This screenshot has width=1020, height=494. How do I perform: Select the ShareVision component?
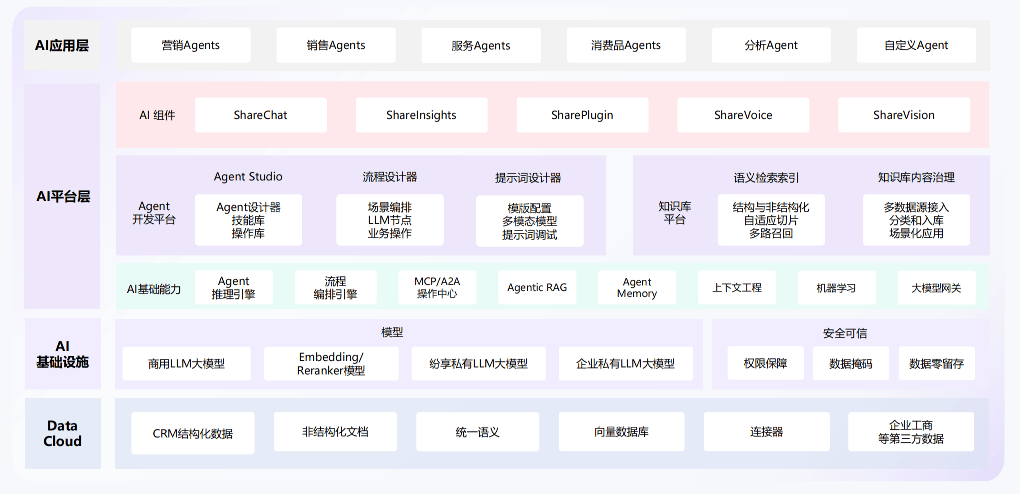(x=904, y=115)
